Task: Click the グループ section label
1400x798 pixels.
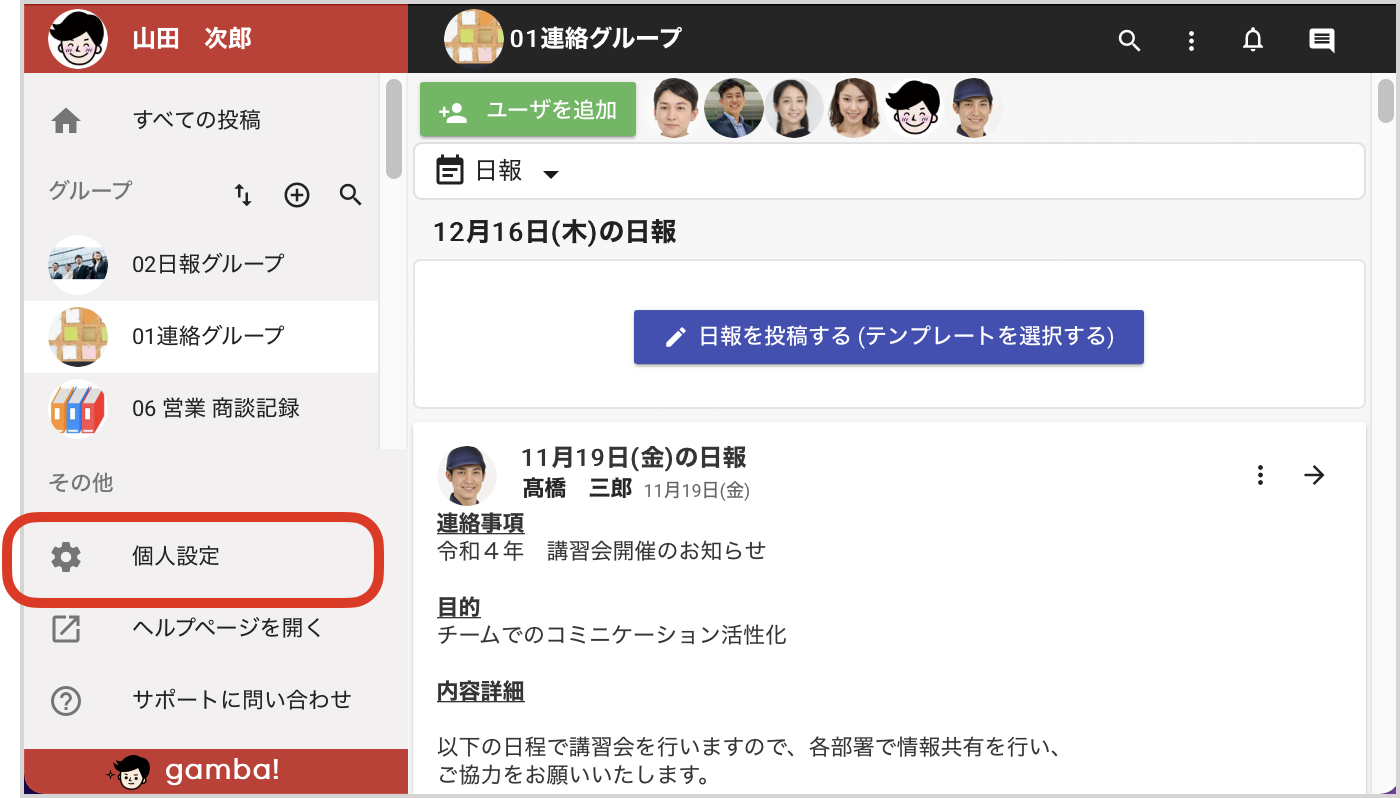Action: tap(90, 190)
